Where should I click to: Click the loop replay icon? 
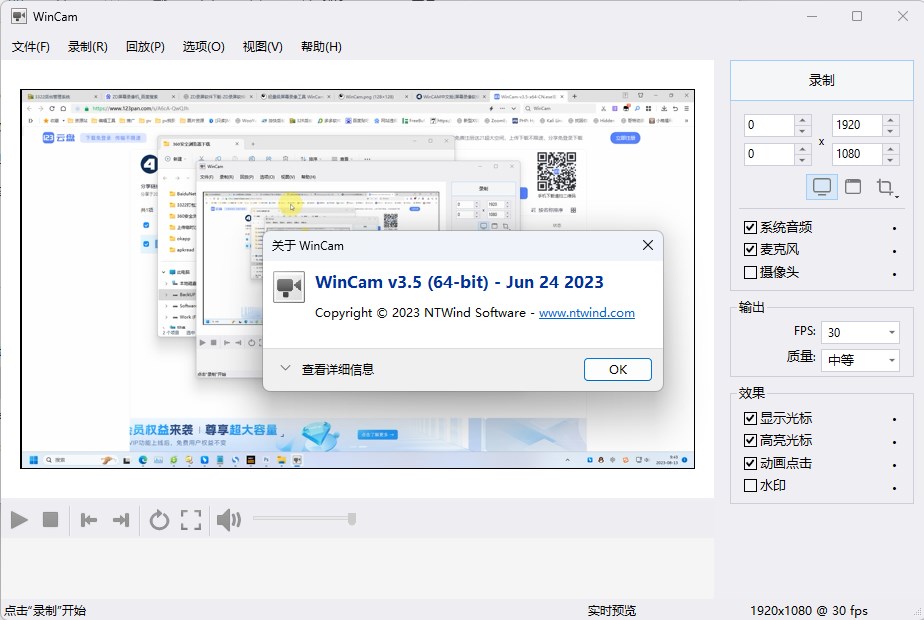(x=160, y=519)
